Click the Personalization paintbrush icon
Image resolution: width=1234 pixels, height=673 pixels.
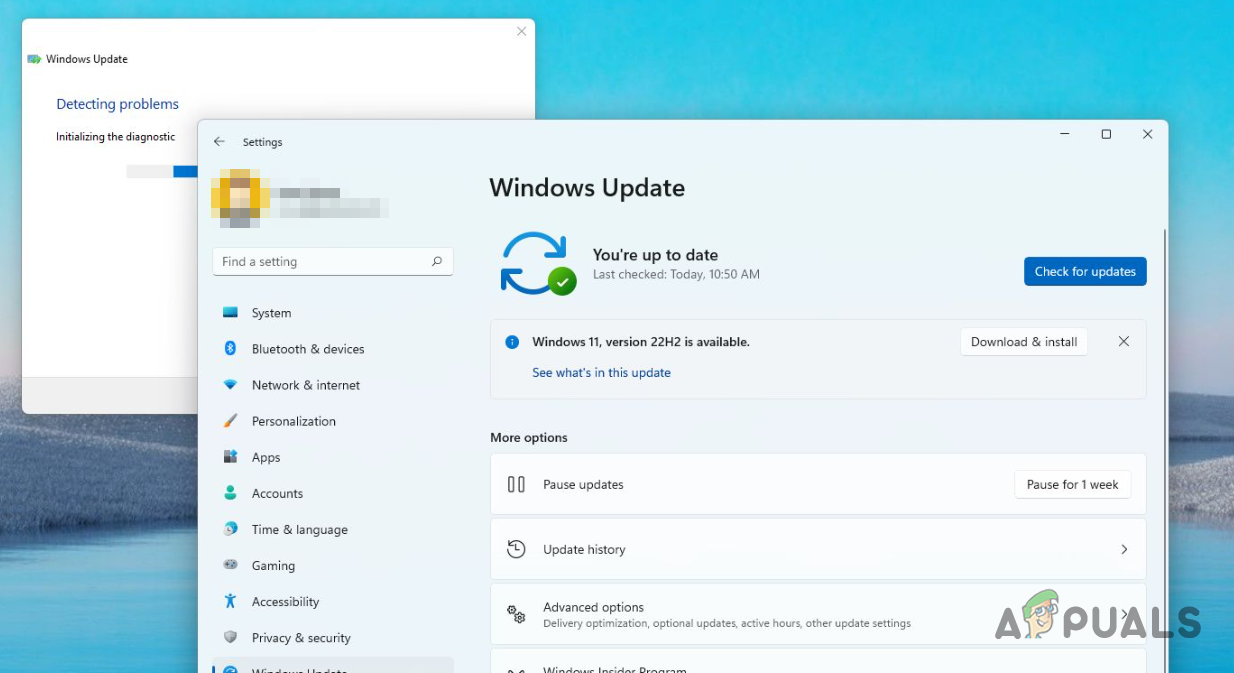point(230,421)
